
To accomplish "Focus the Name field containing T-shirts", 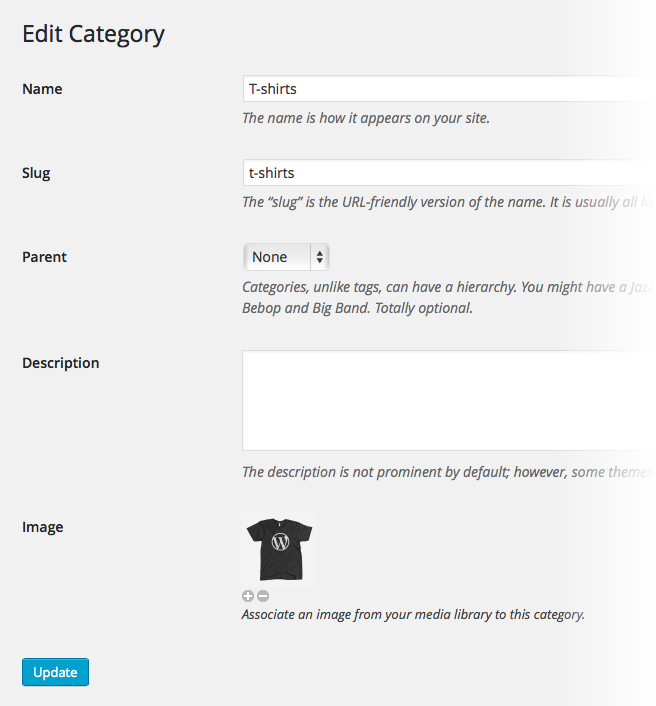I will pos(440,89).
